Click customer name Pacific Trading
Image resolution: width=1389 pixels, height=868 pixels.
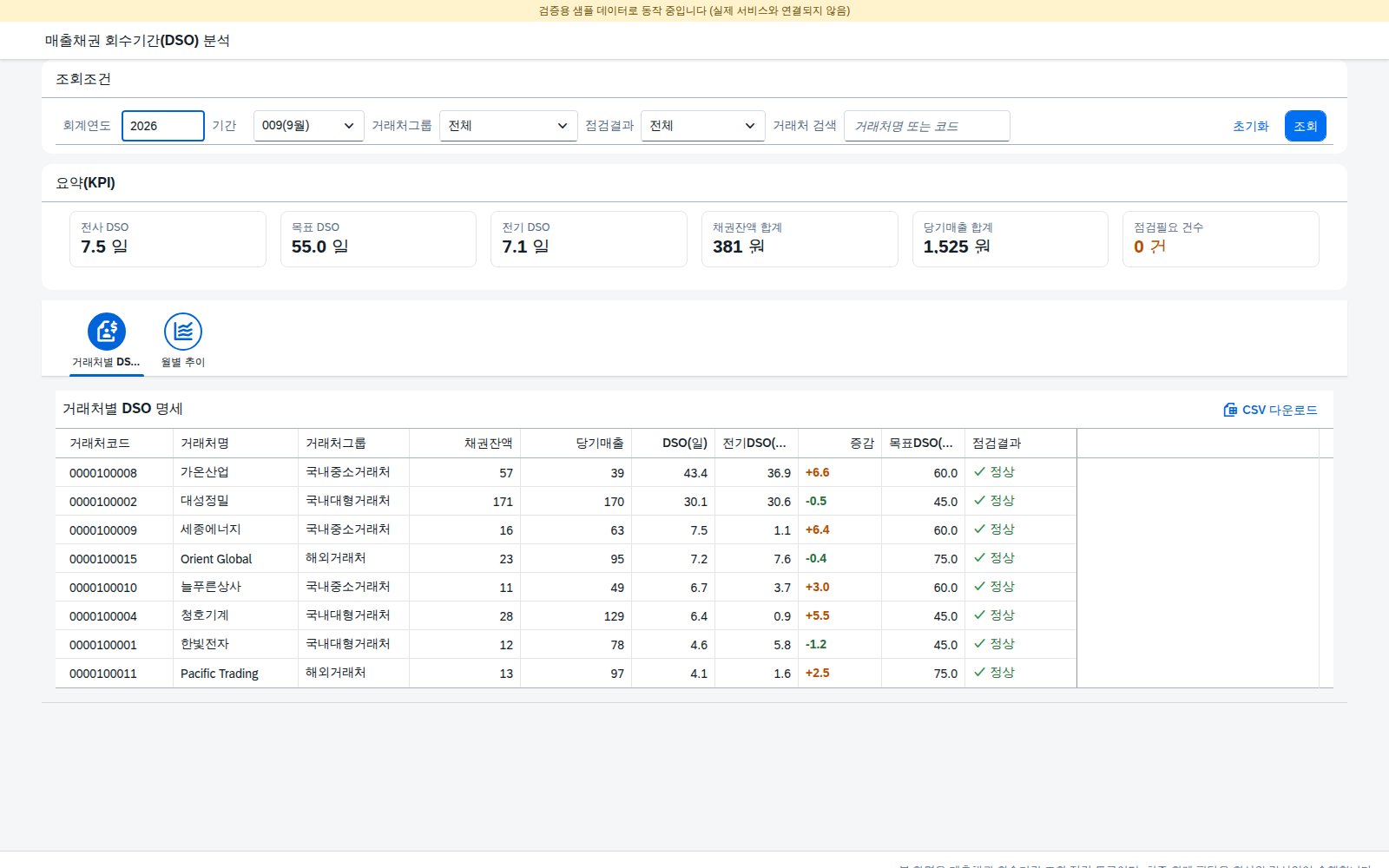[220, 674]
